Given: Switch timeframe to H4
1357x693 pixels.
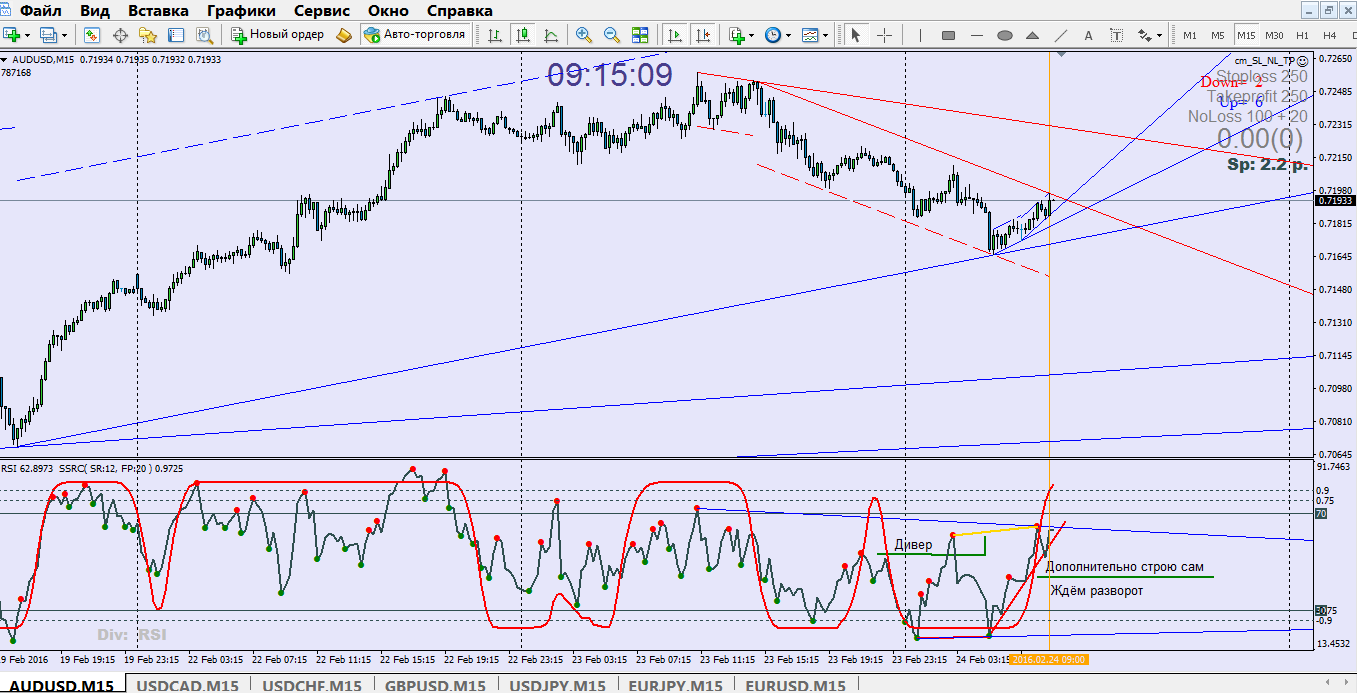Looking at the screenshot, I should (1330, 35).
